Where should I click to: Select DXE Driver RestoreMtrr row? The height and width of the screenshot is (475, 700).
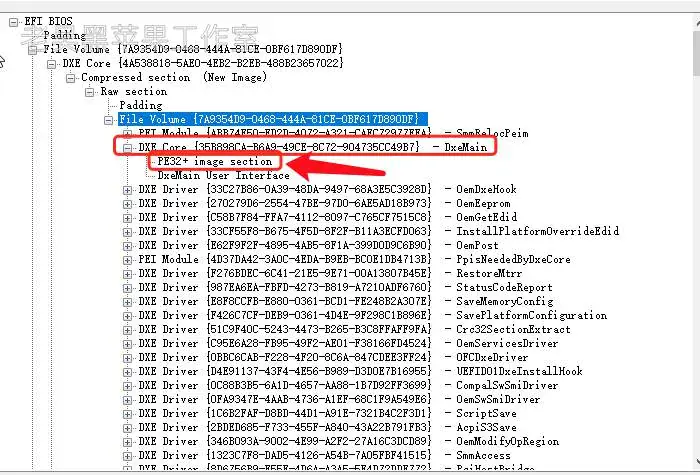click(x=330, y=273)
